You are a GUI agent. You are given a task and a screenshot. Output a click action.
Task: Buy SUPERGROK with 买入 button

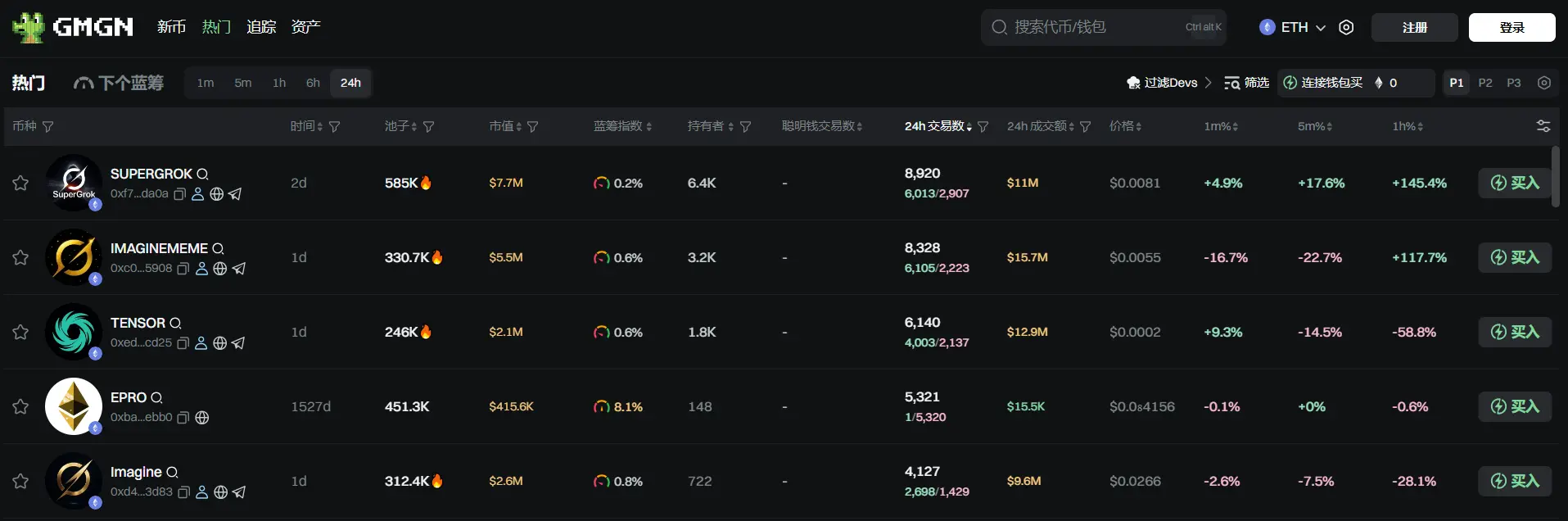point(1515,183)
